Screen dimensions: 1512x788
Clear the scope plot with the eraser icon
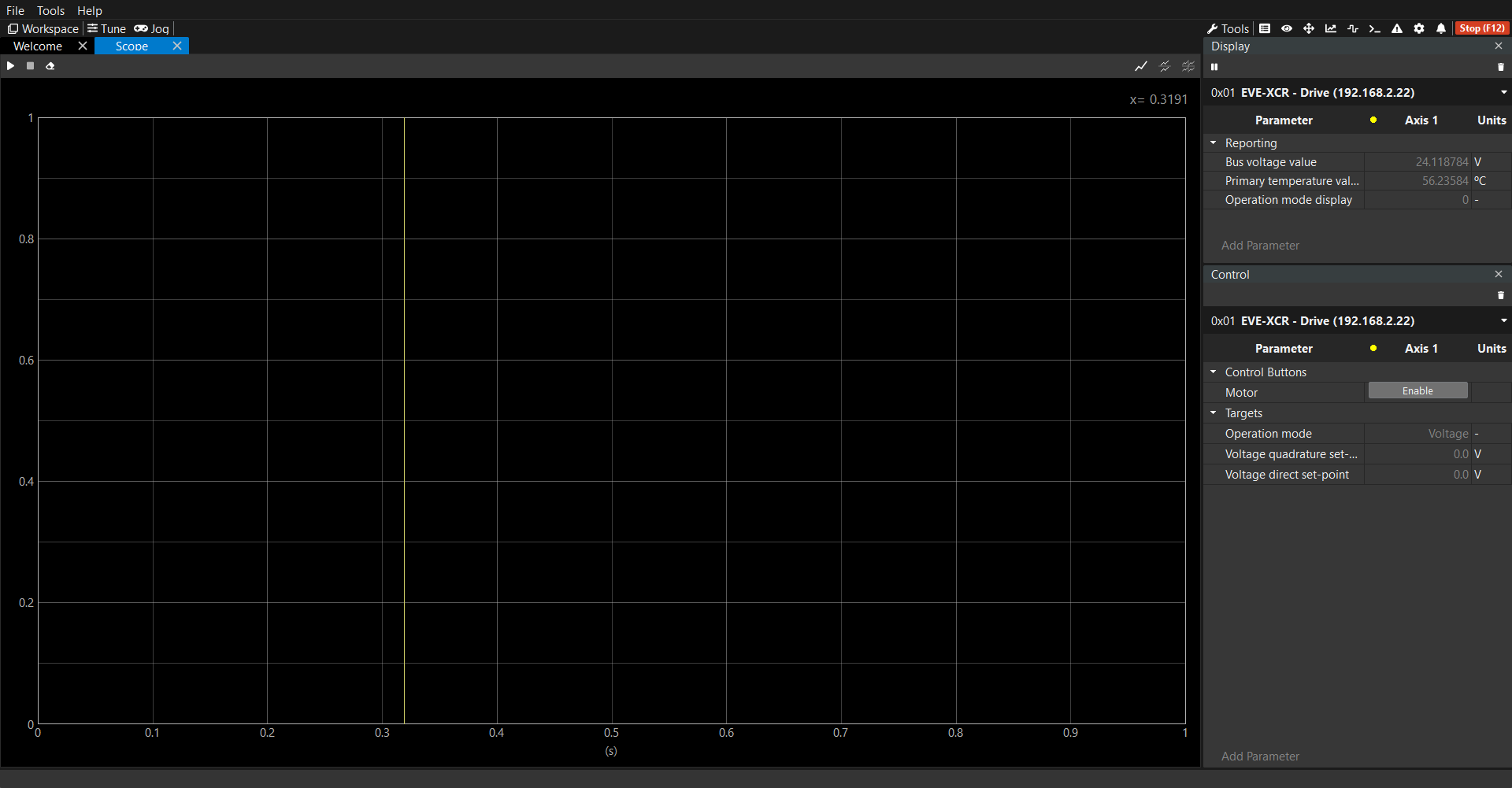click(50, 66)
